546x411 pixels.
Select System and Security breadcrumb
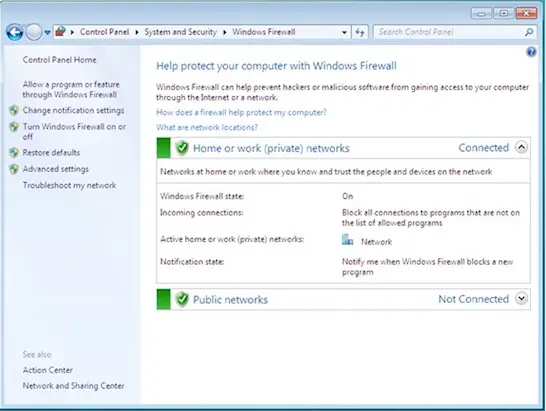pos(181,32)
